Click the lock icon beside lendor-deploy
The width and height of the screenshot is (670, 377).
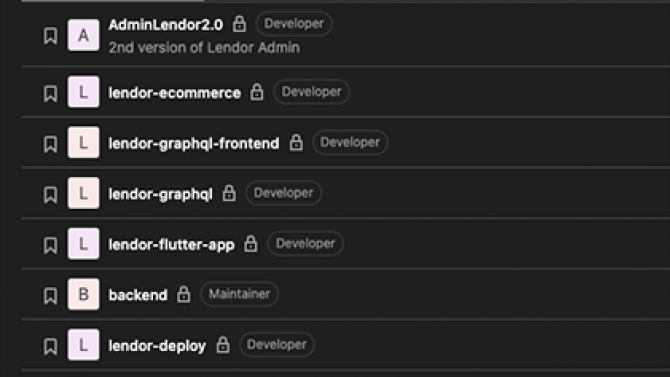click(x=223, y=344)
